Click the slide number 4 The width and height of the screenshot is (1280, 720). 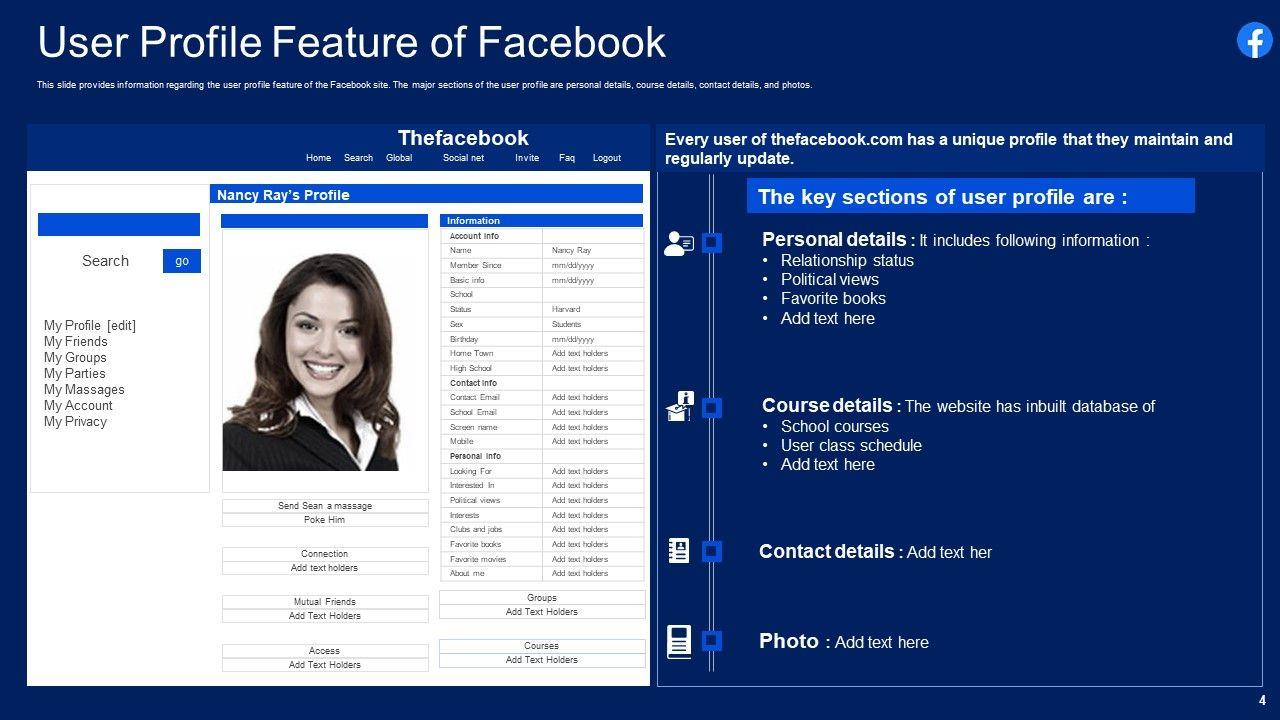1263,700
